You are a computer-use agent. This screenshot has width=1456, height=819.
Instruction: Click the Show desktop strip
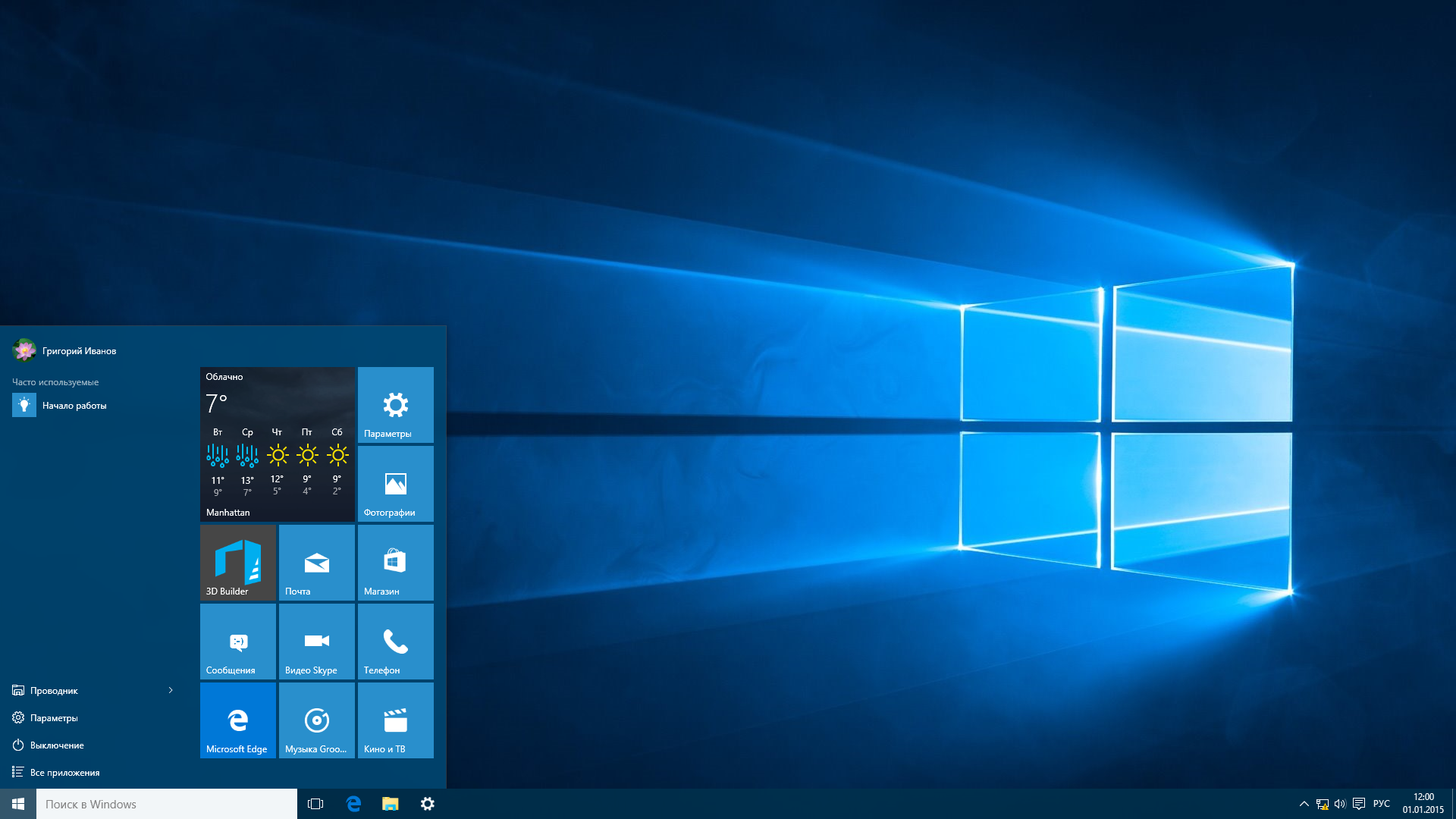(1453, 804)
